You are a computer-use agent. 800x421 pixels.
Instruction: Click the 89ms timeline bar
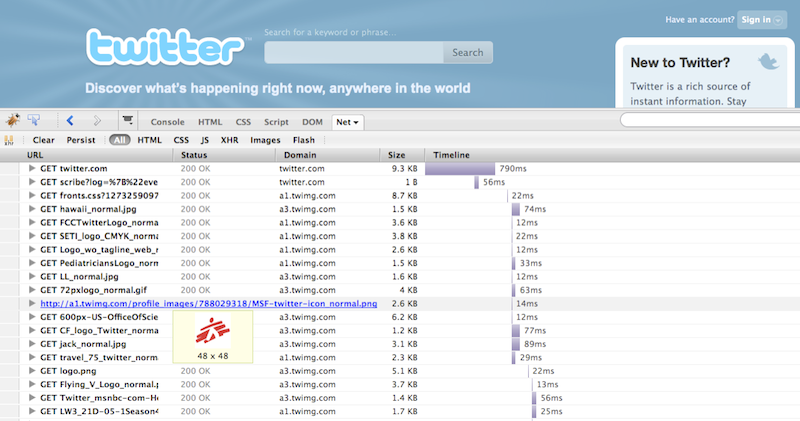pos(516,344)
